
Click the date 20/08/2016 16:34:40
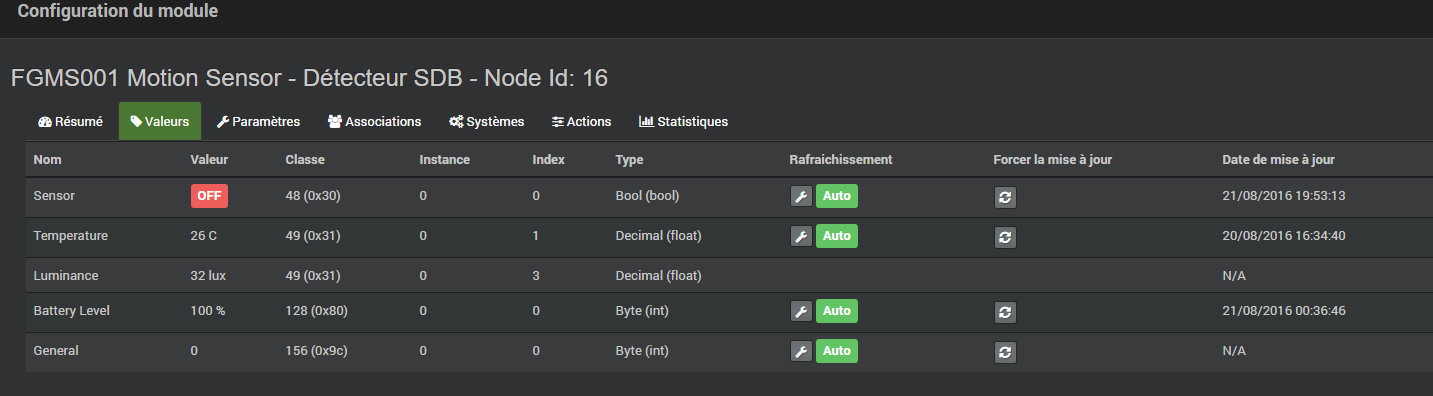point(1284,236)
